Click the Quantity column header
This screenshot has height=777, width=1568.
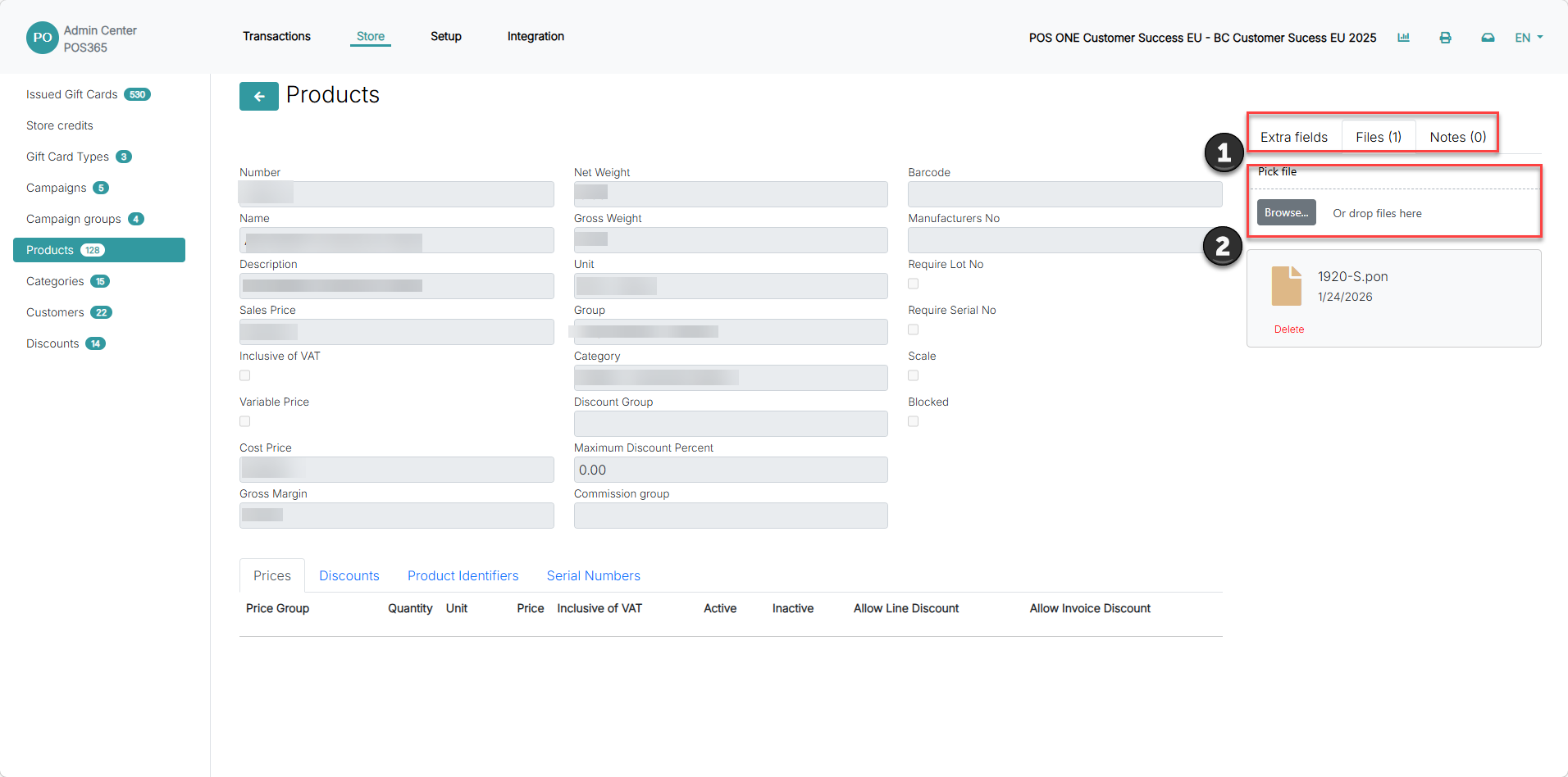(410, 608)
